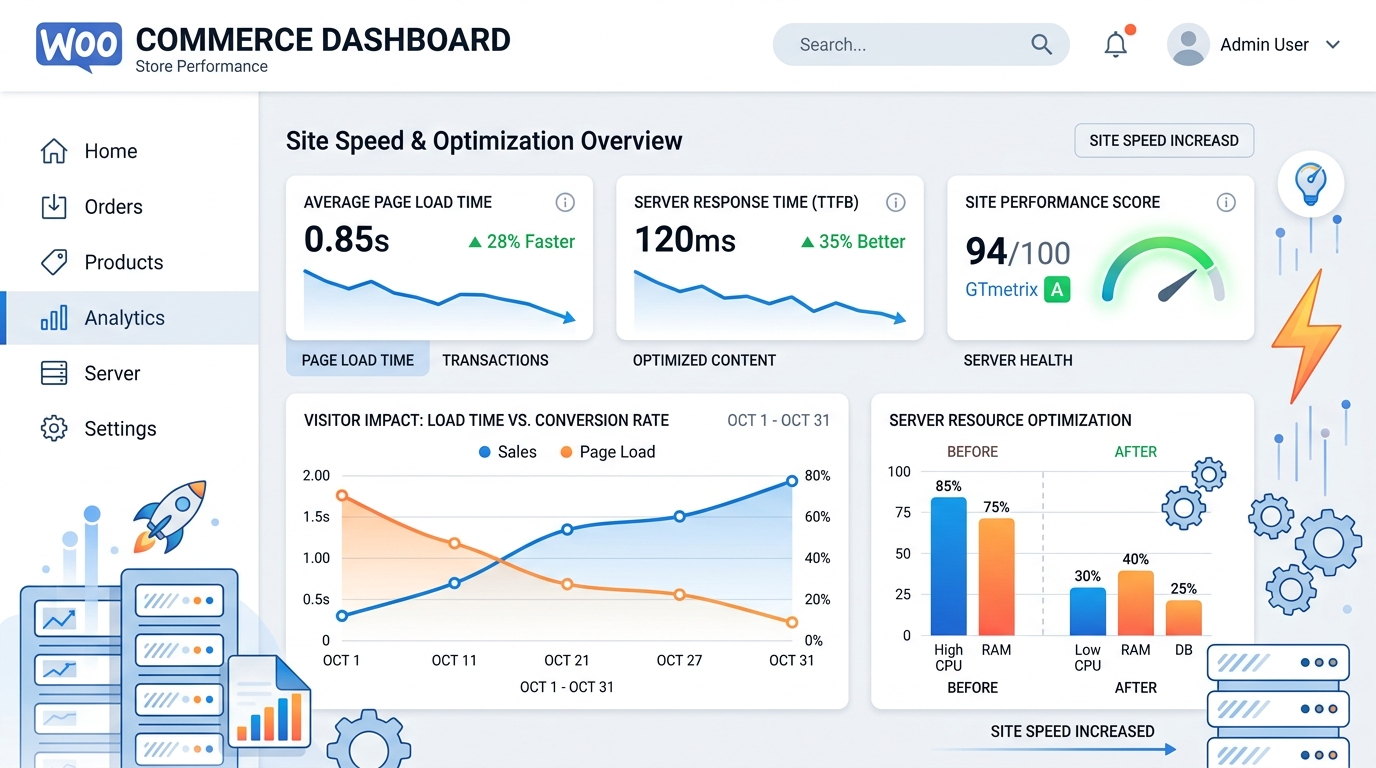Screen dimensions: 1376x768
Task: Open the OCT 1 - OCT 31 date range
Action: pos(779,420)
